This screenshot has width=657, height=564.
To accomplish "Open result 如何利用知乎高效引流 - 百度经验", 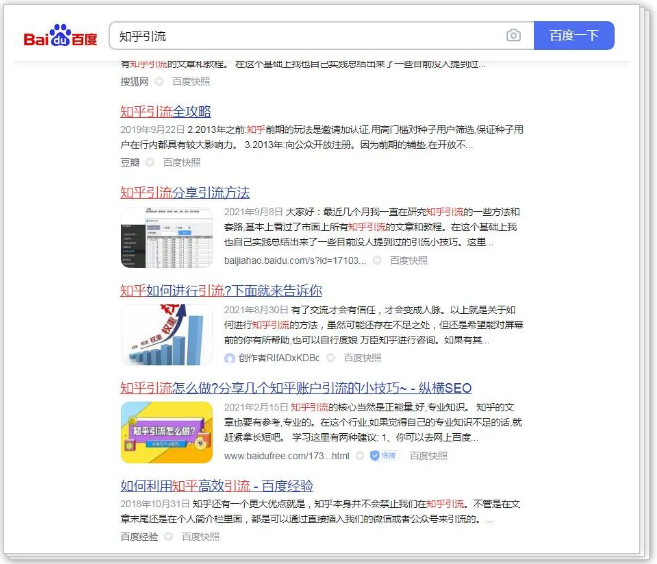I will 217,486.
